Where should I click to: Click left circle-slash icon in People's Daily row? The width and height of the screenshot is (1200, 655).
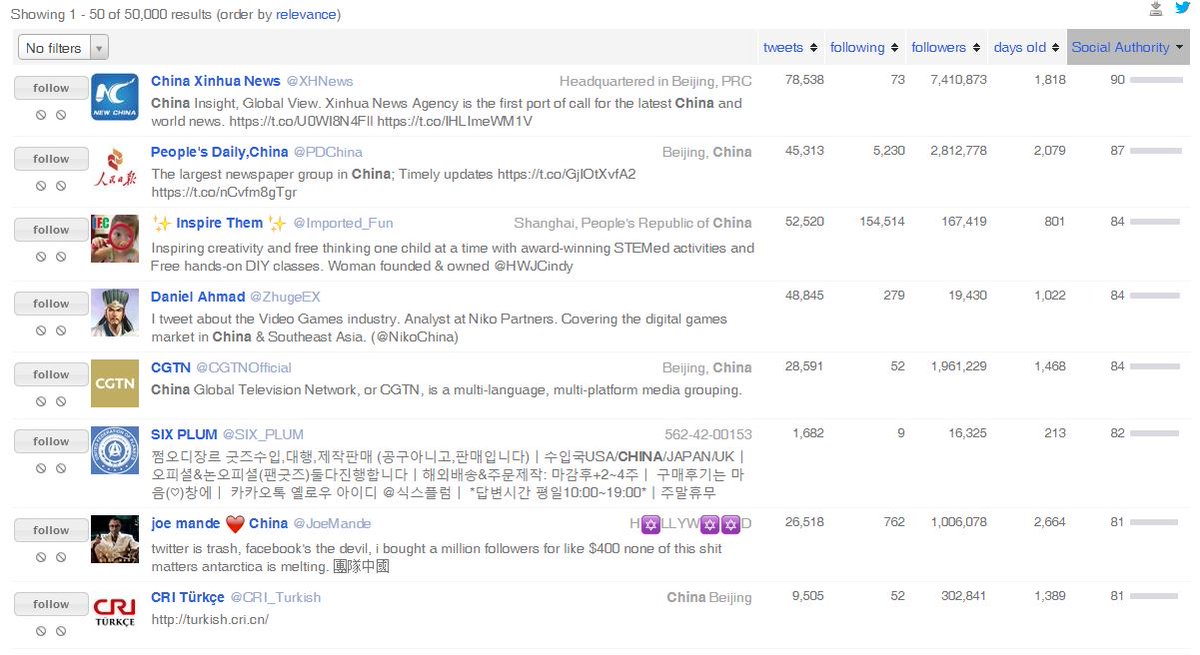click(41, 186)
